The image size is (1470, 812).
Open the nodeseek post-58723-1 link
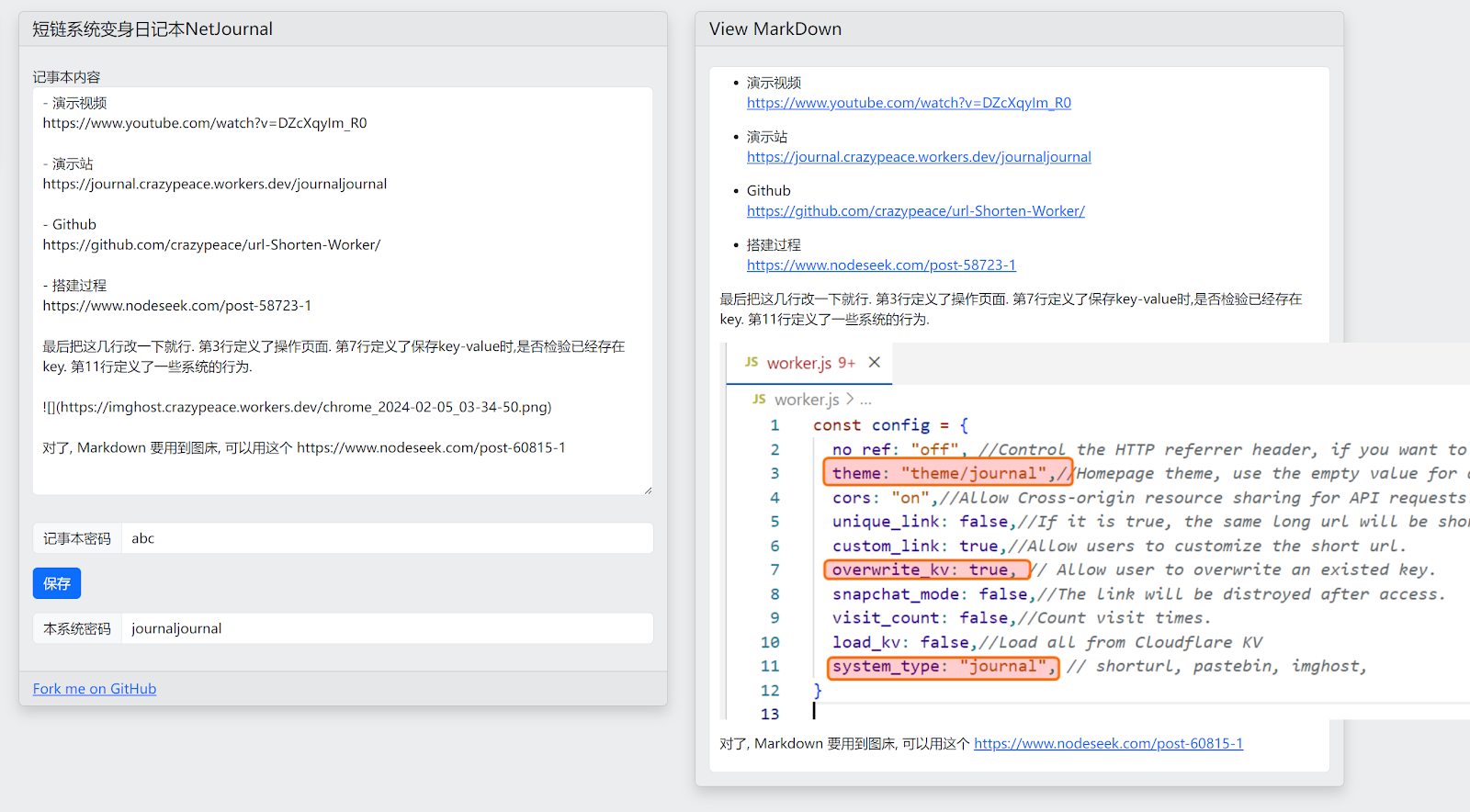coord(881,265)
